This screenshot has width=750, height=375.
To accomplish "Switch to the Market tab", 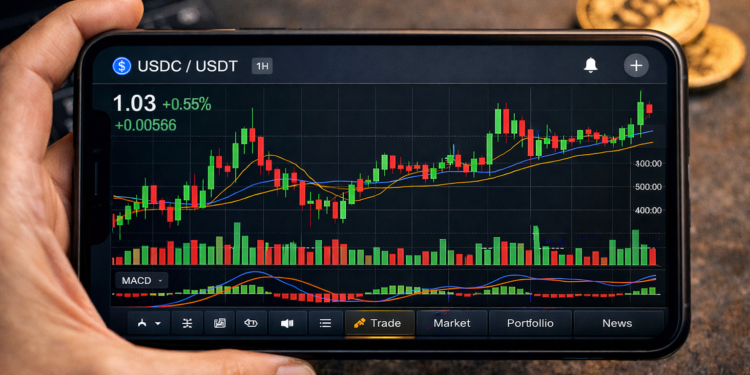I will pyautogui.click(x=452, y=323).
